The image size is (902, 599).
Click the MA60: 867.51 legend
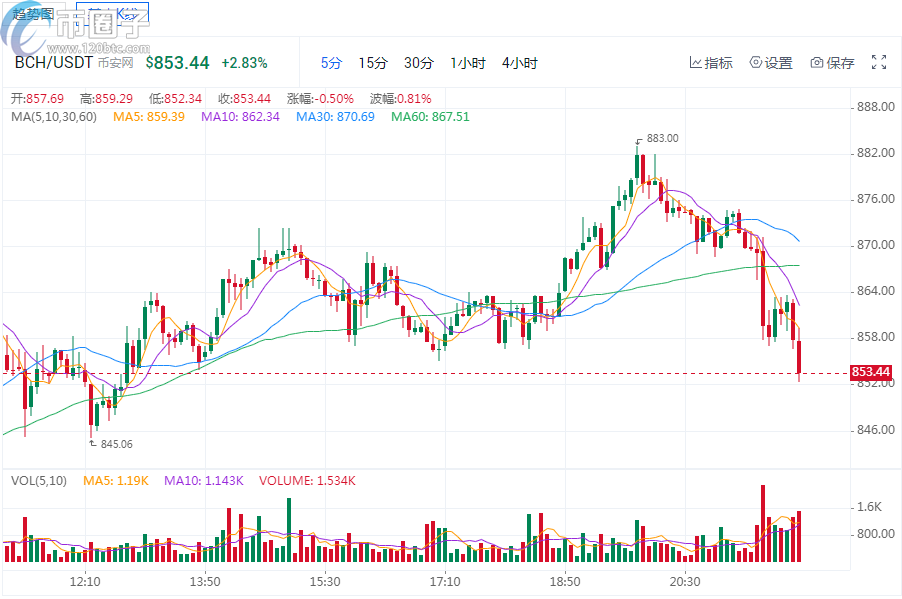point(430,117)
